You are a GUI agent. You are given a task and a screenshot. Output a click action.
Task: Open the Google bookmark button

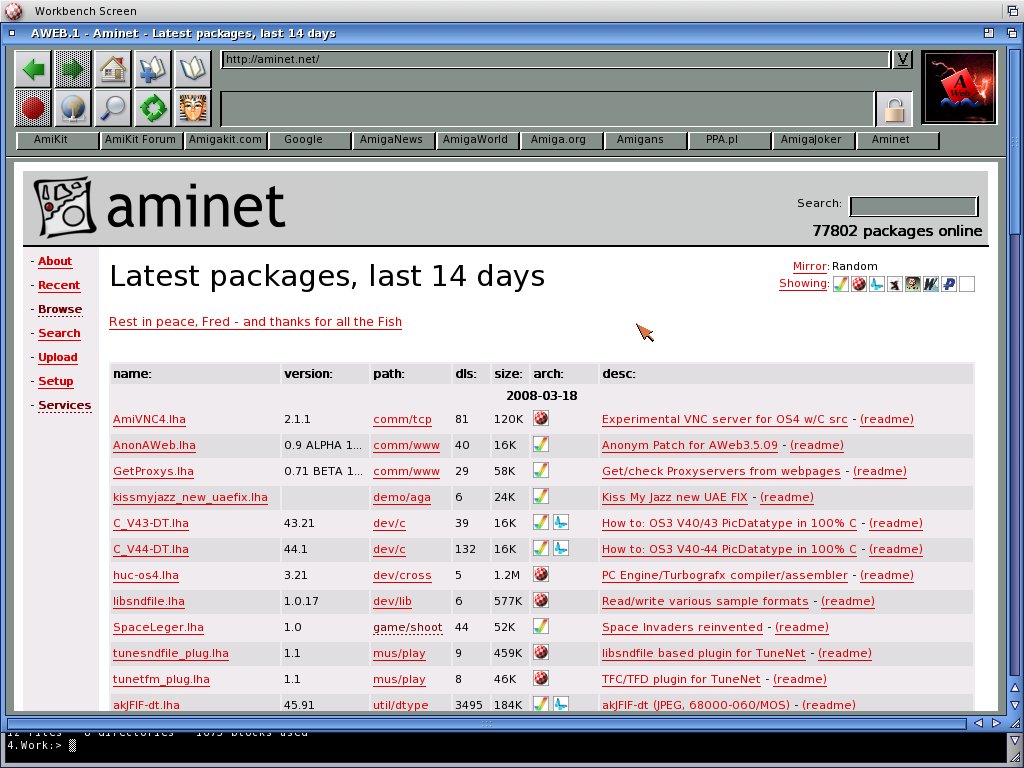(x=309, y=140)
